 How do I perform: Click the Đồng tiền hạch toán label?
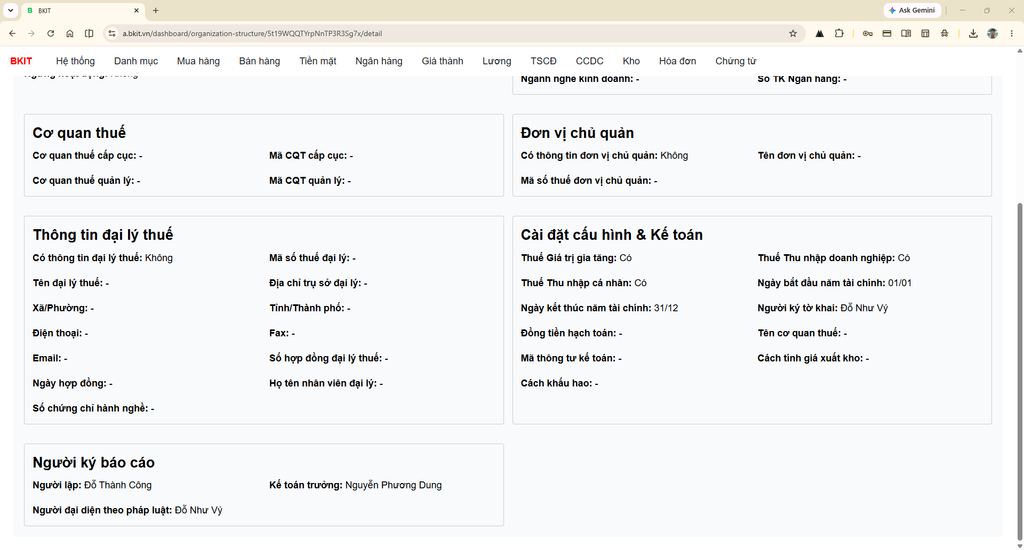(568, 333)
